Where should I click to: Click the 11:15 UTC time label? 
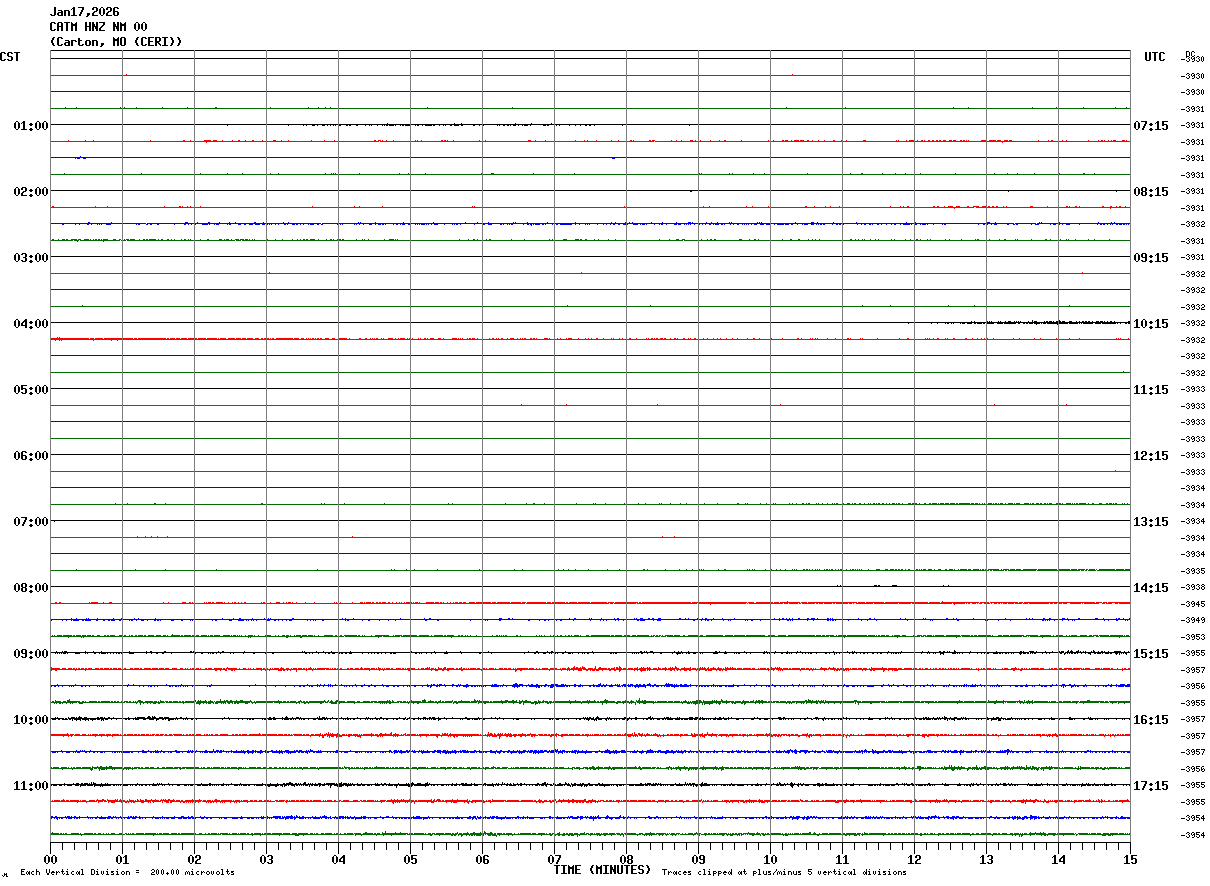(1151, 390)
